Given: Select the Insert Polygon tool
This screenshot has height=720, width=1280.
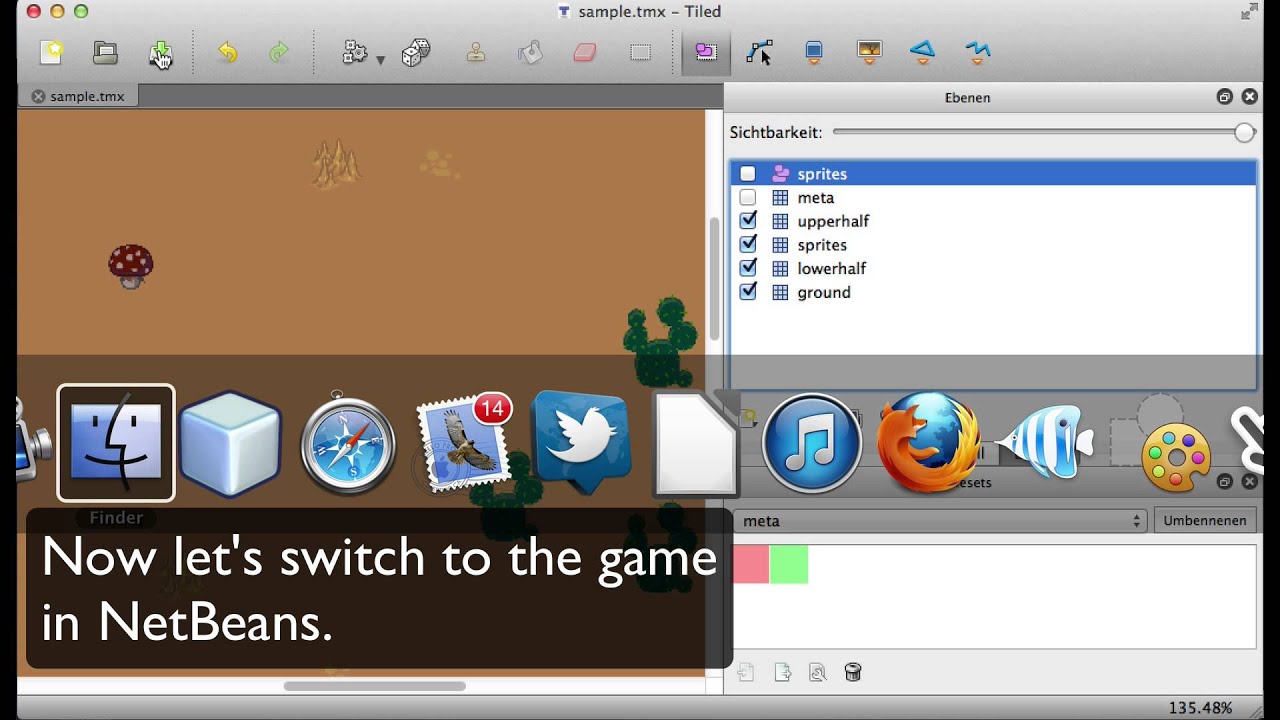Looking at the screenshot, I should (922, 52).
